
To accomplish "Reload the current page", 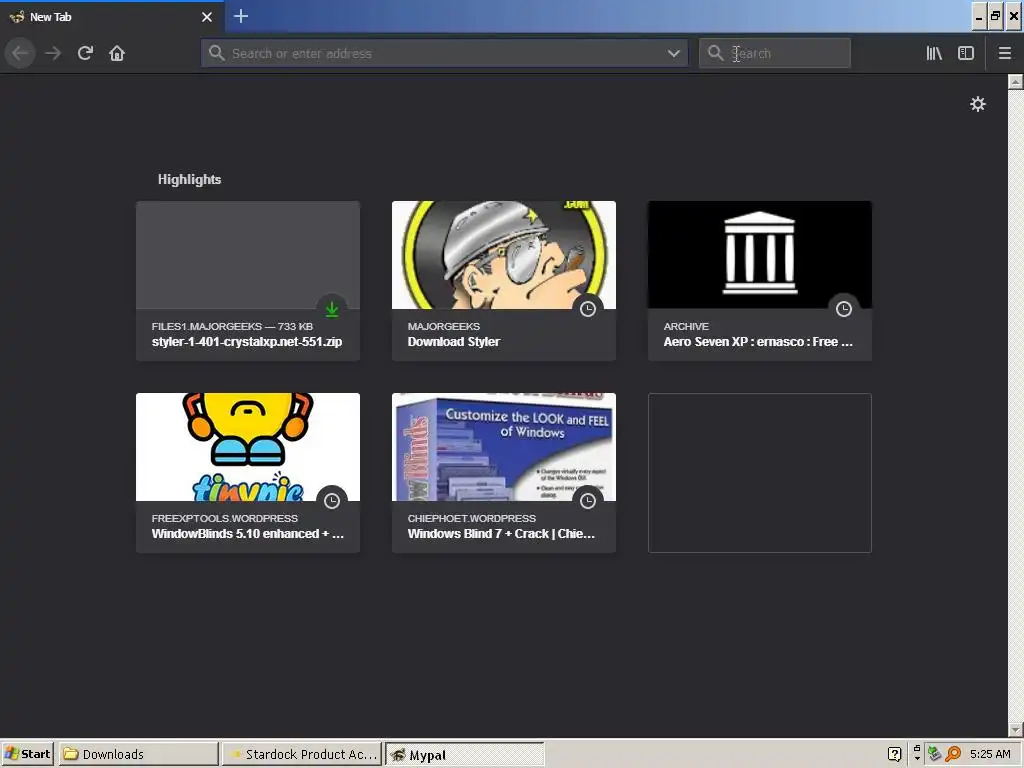I will [85, 53].
